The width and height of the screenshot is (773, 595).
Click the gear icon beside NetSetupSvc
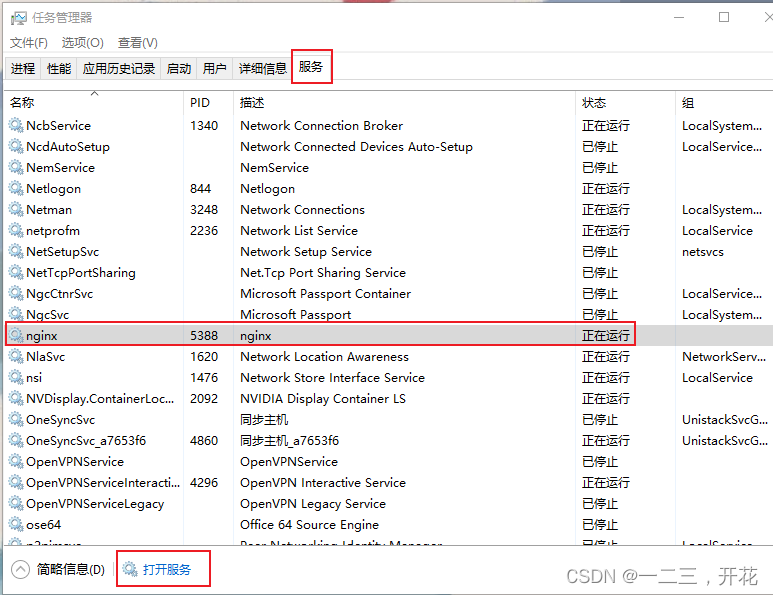point(16,251)
